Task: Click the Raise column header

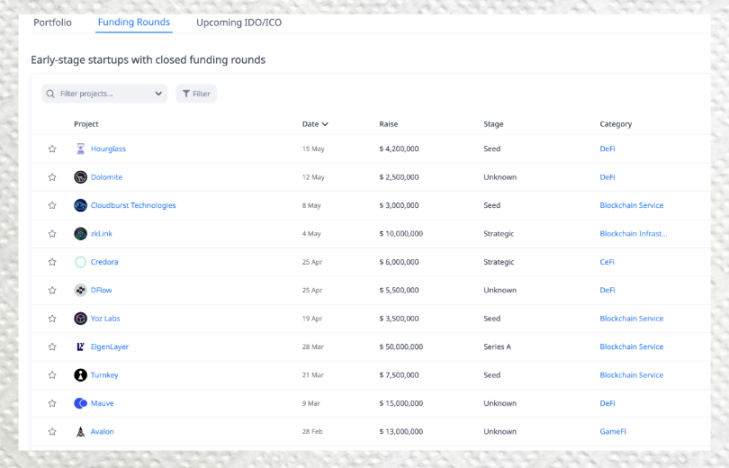Action: pos(389,124)
